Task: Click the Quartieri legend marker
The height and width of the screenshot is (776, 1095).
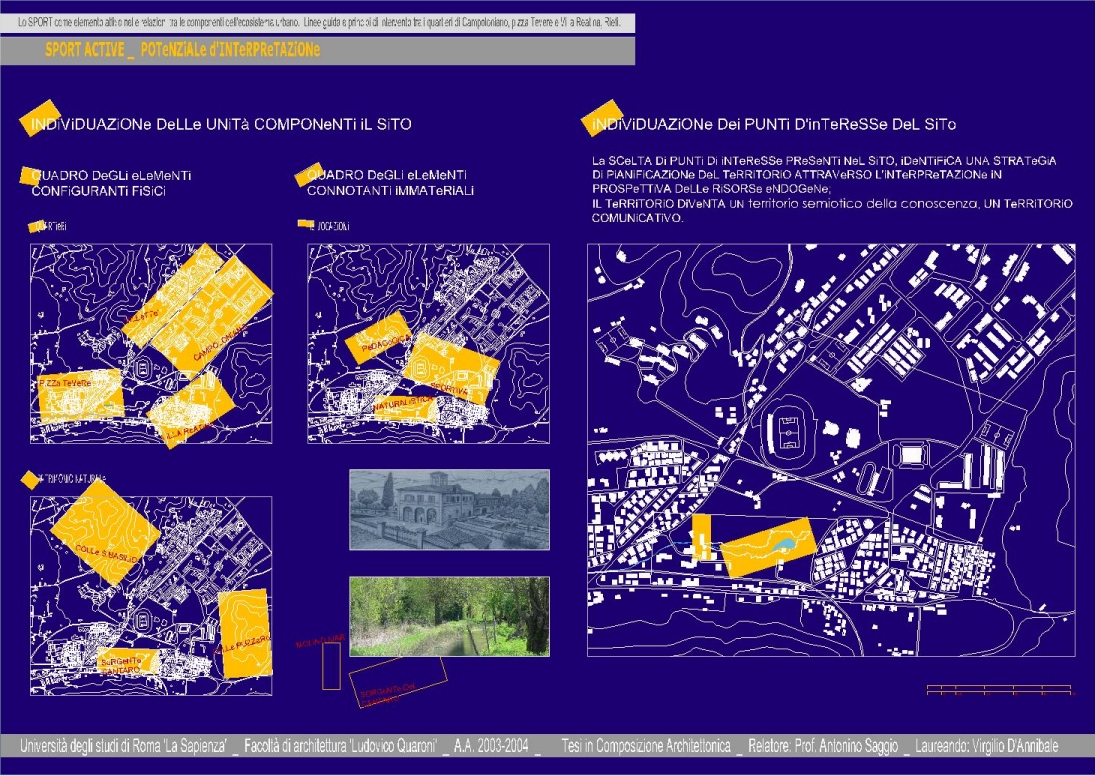Action: (40, 226)
